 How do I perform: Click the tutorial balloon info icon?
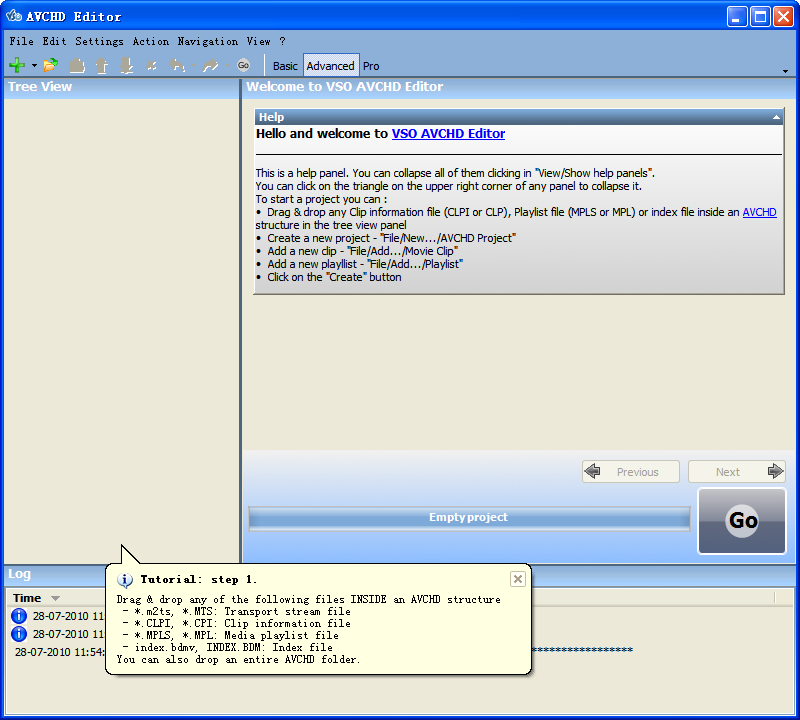[125, 580]
